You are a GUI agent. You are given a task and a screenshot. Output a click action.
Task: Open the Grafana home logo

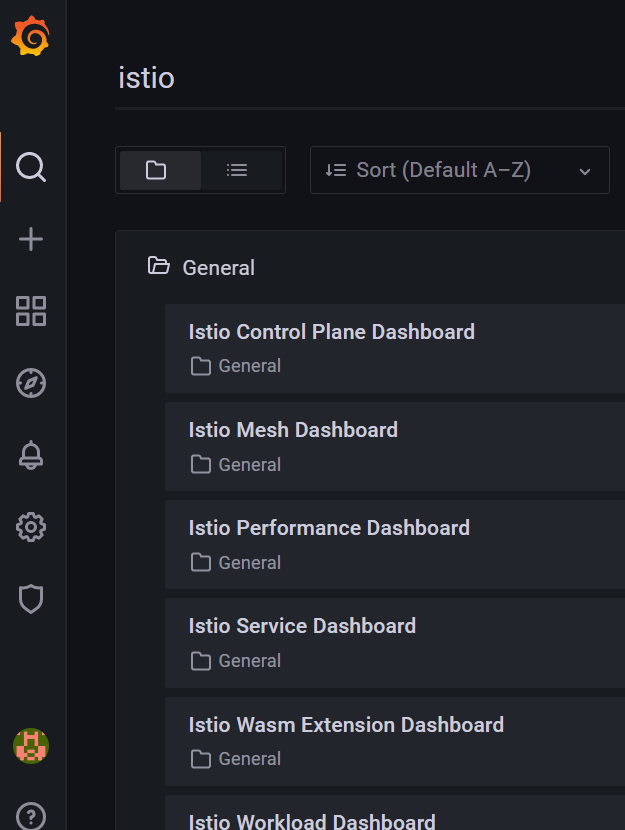coord(31,36)
